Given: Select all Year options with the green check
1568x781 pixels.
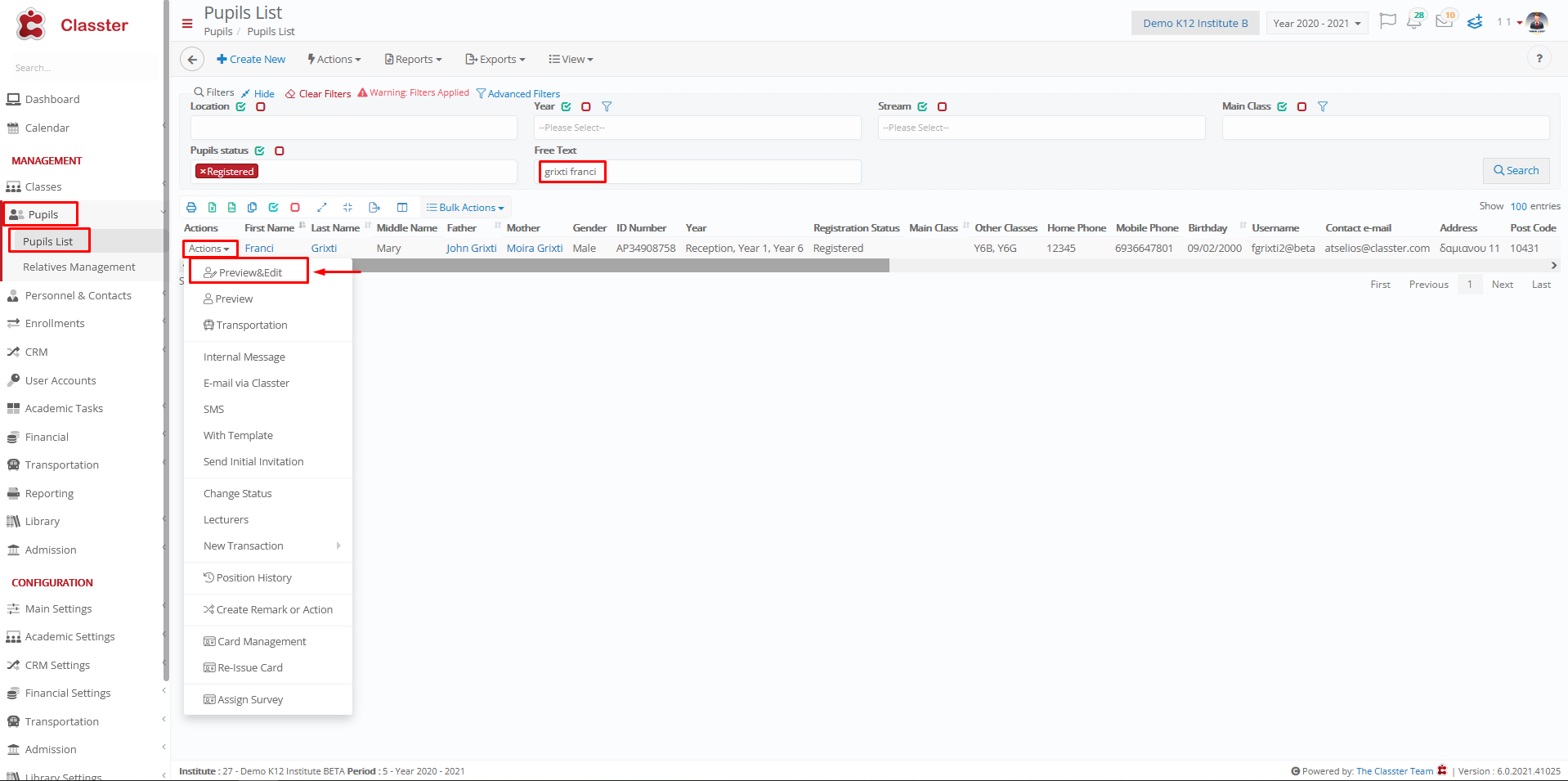Looking at the screenshot, I should coord(567,106).
